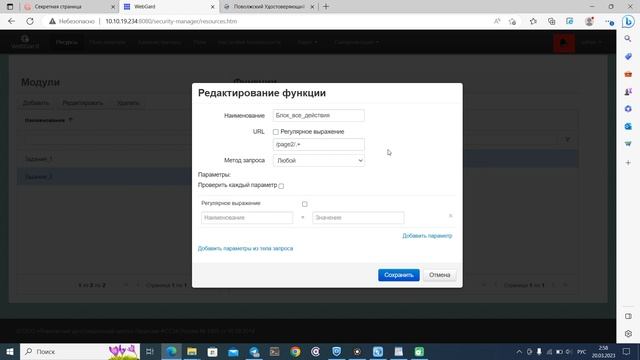Image resolution: width=640 pixels, height=360 pixels.
Task: Click the Windows taskbar Поиск box
Action: (x=80, y=351)
